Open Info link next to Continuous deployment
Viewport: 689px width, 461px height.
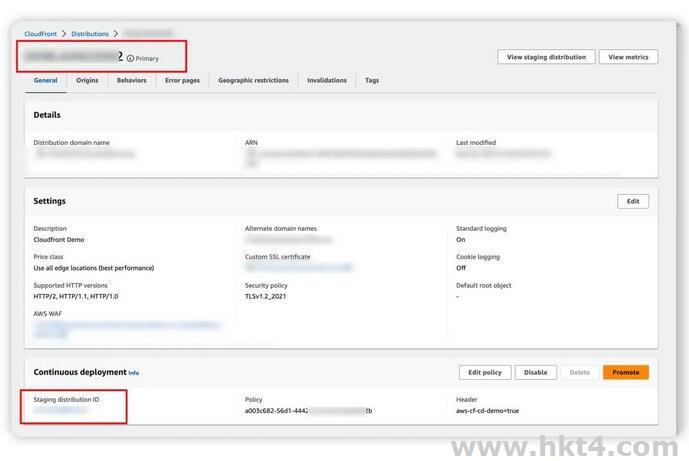pos(134,373)
